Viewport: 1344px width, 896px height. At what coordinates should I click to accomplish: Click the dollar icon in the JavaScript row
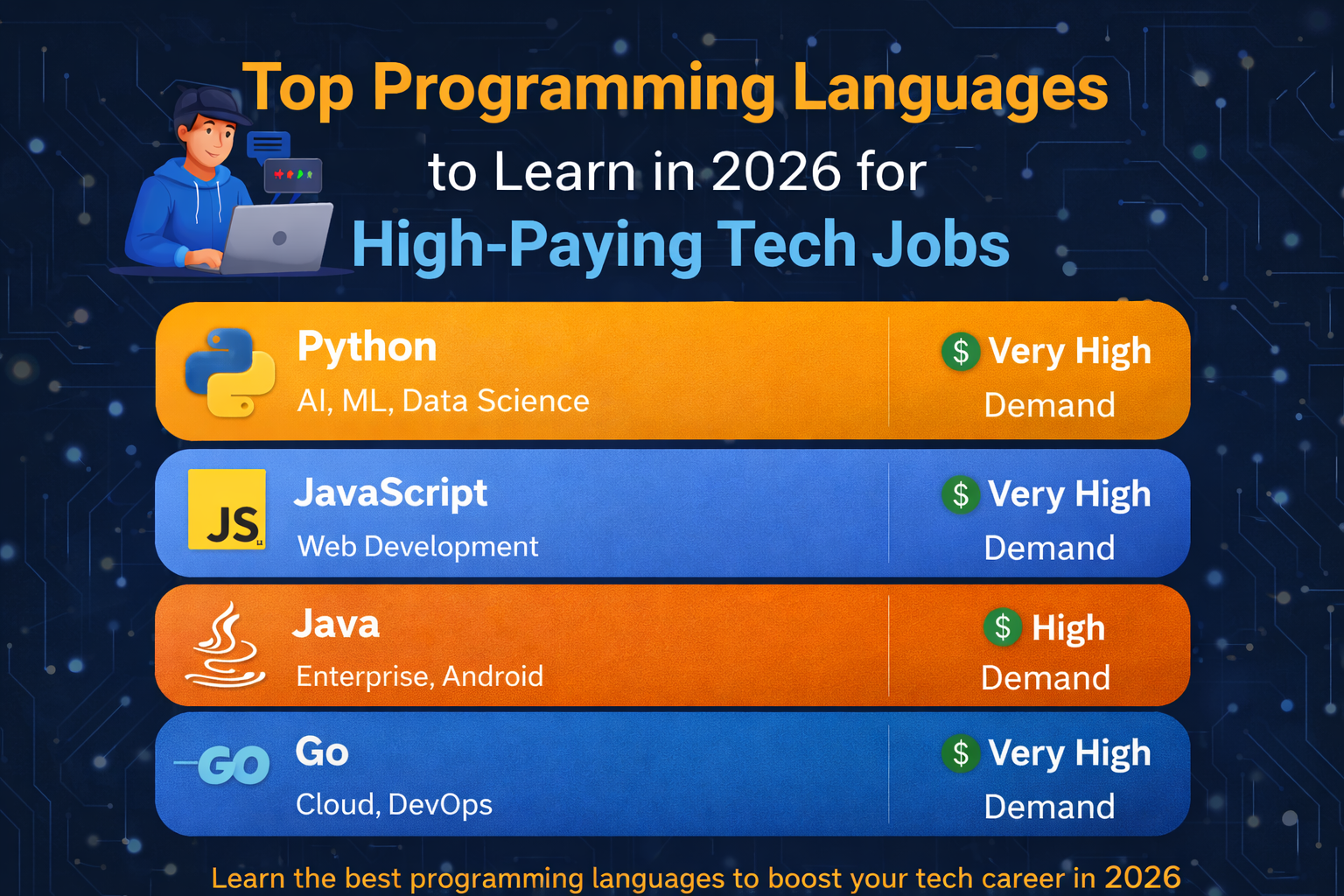pos(960,494)
